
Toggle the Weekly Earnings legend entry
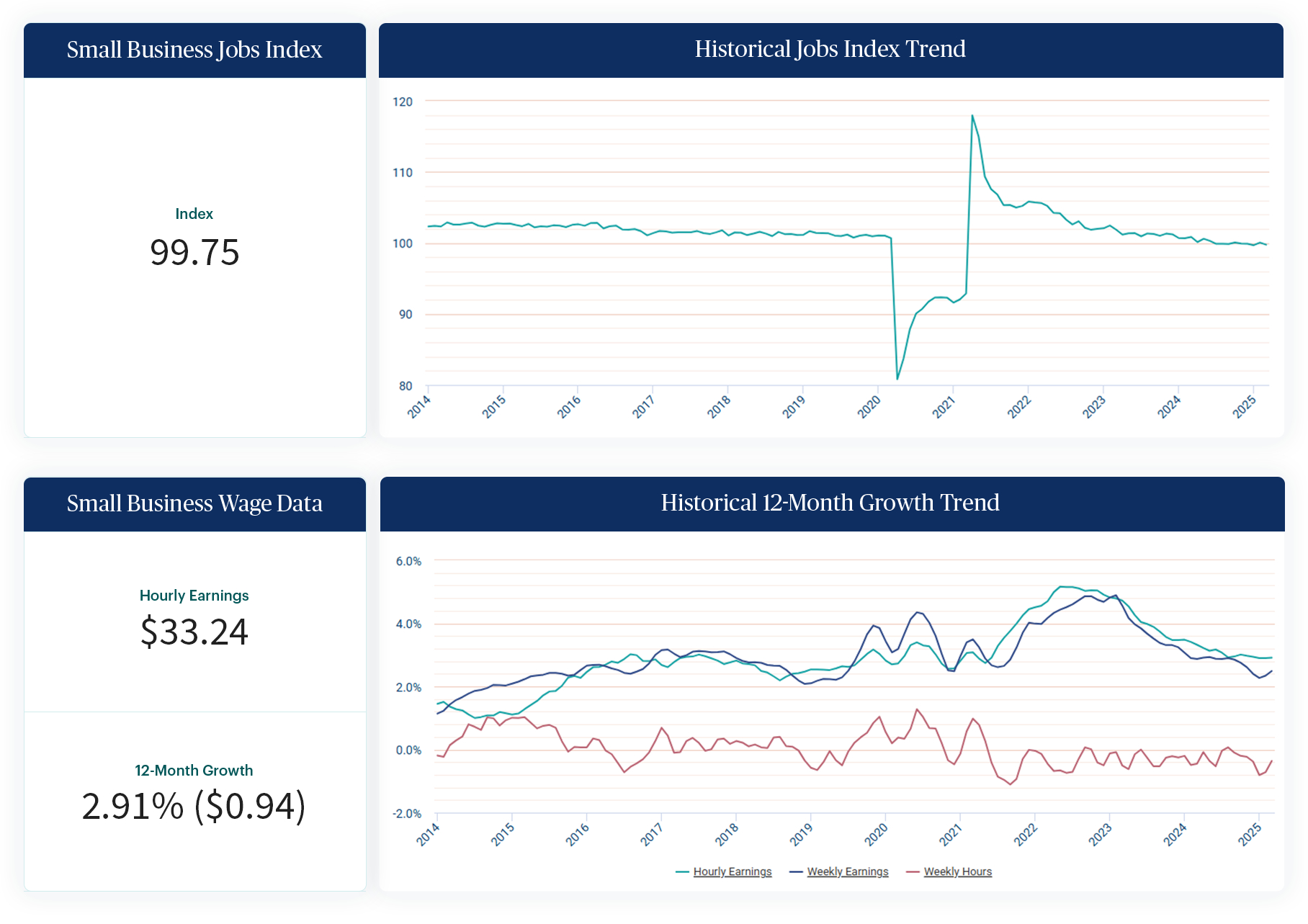coord(847,871)
